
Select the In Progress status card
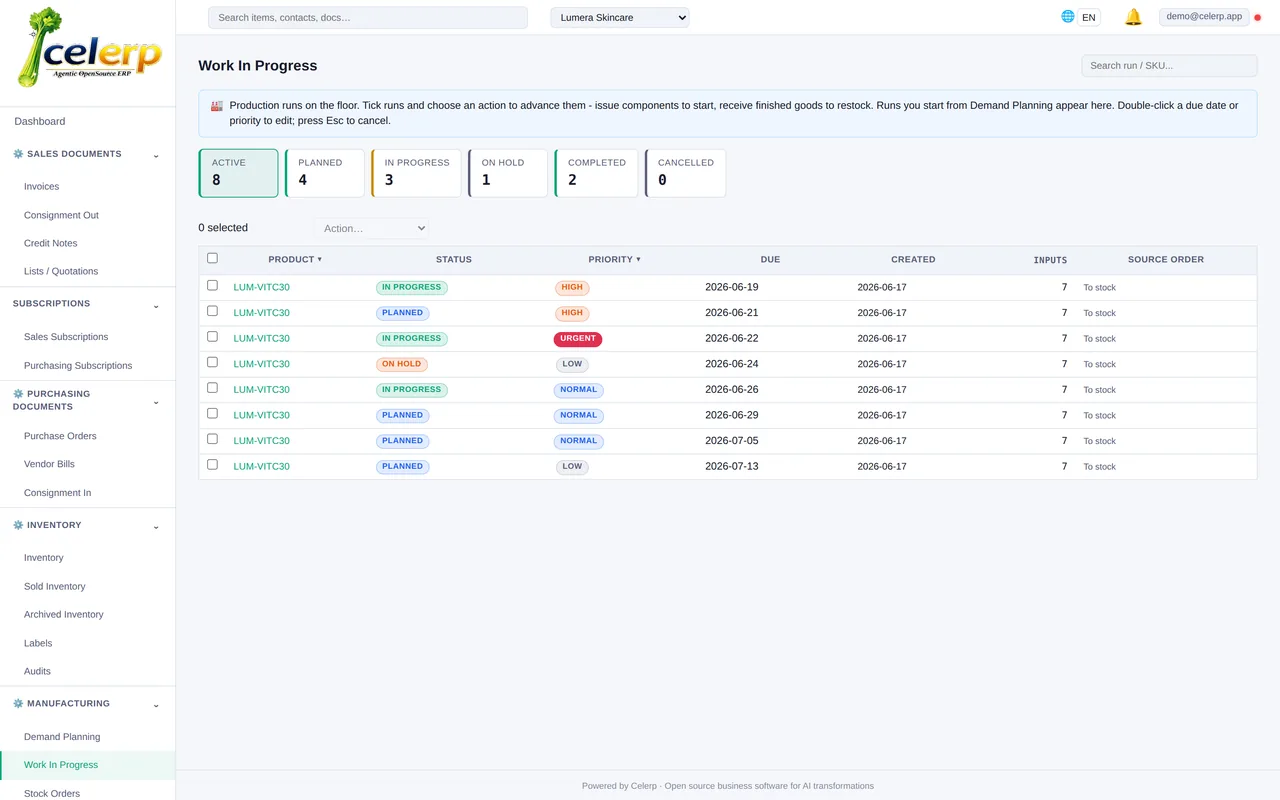[416, 173]
